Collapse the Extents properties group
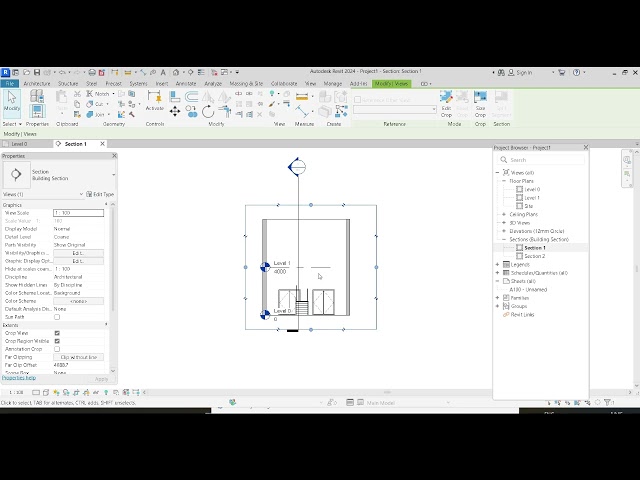 (106, 325)
